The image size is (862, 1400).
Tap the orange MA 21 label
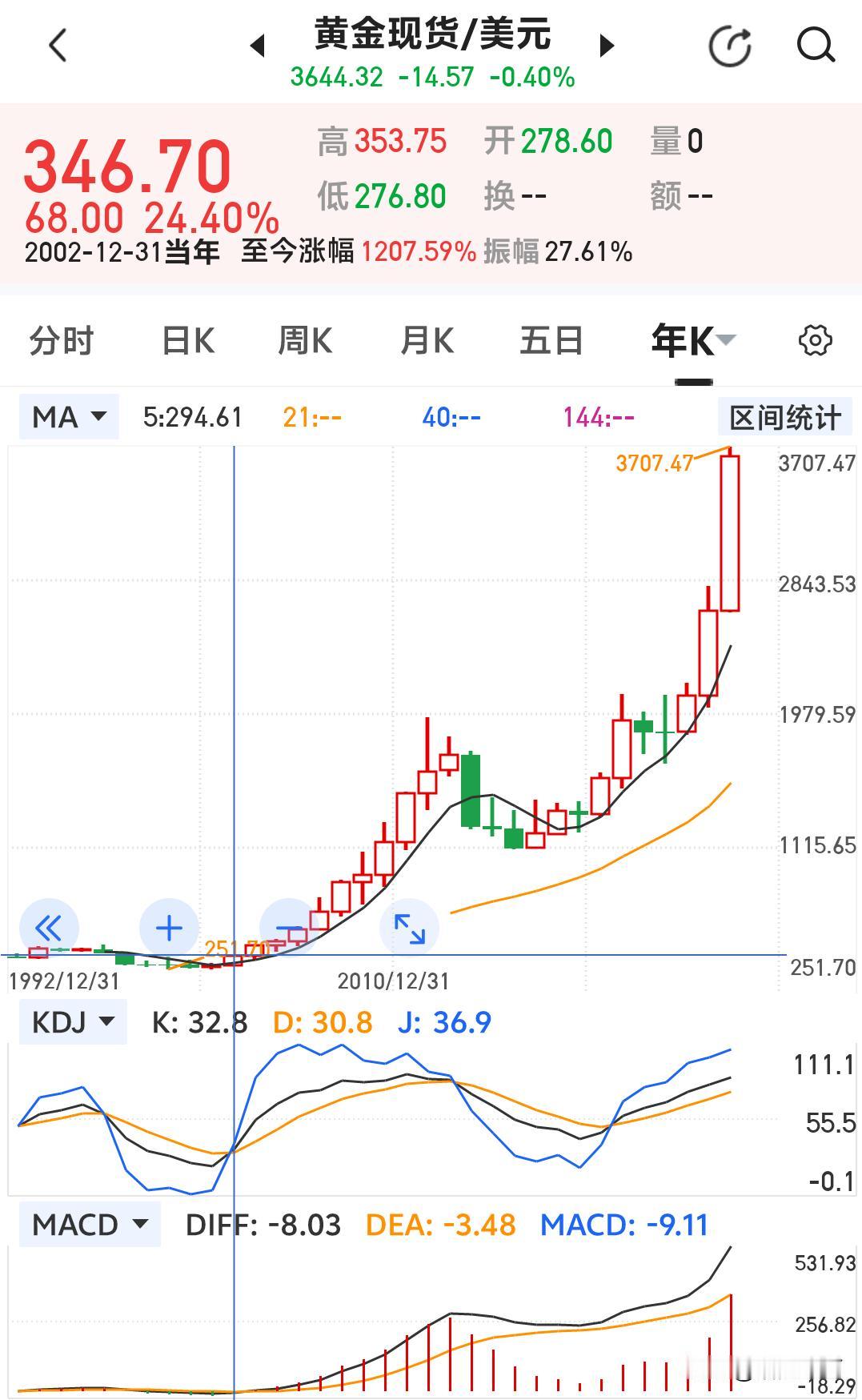coord(312,417)
